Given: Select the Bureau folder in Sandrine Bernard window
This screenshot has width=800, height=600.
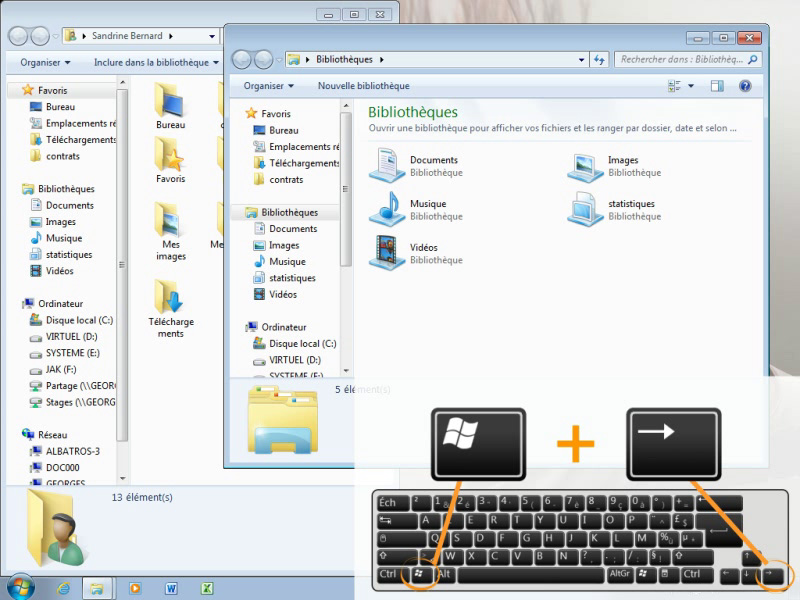Looking at the screenshot, I should click(x=170, y=106).
